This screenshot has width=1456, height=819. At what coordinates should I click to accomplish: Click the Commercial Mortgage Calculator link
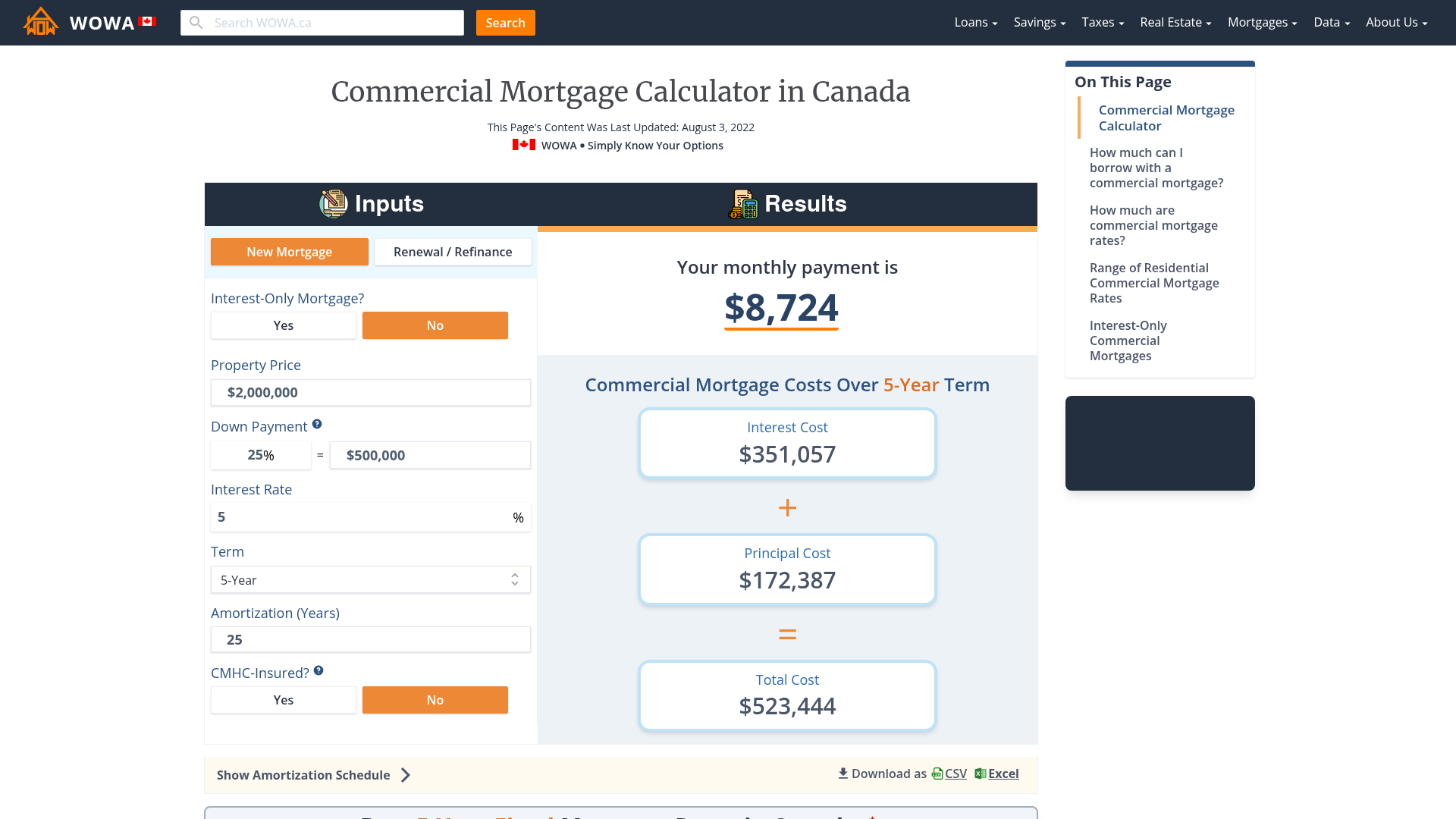pyautogui.click(x=1166, y=117)
